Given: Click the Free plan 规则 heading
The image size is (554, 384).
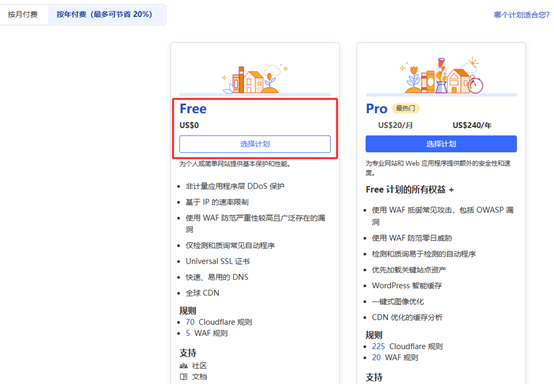Looking at the screenshot, I should click(x=188, y=311).
